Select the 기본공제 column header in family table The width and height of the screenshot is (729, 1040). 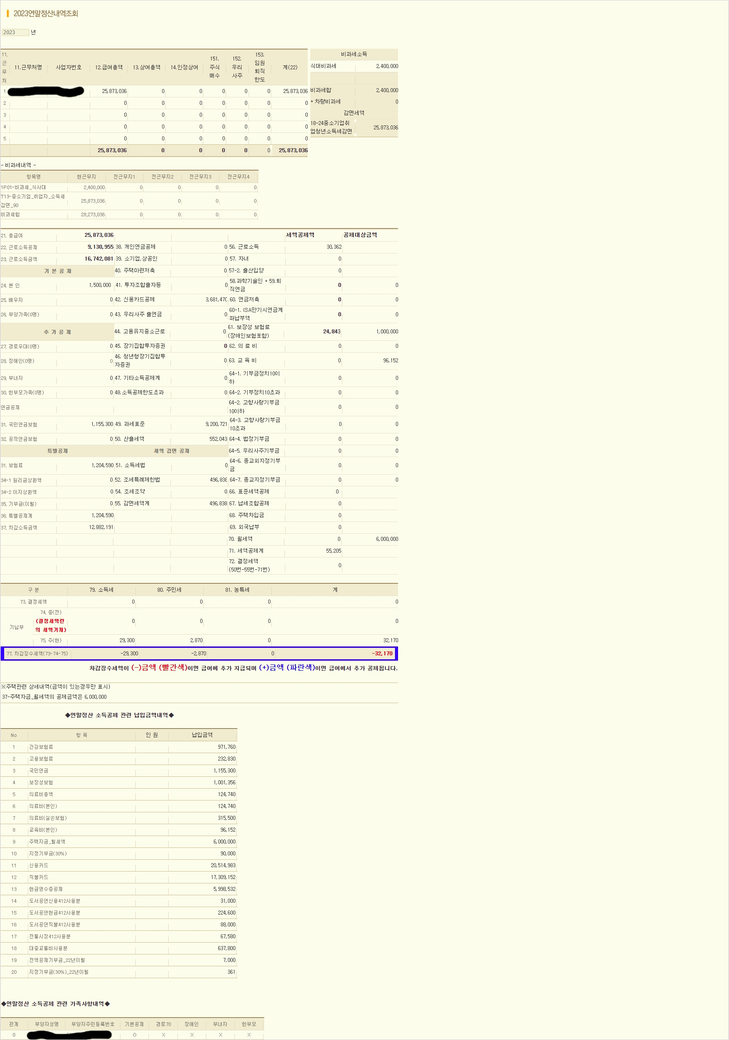pos(134,1023)
